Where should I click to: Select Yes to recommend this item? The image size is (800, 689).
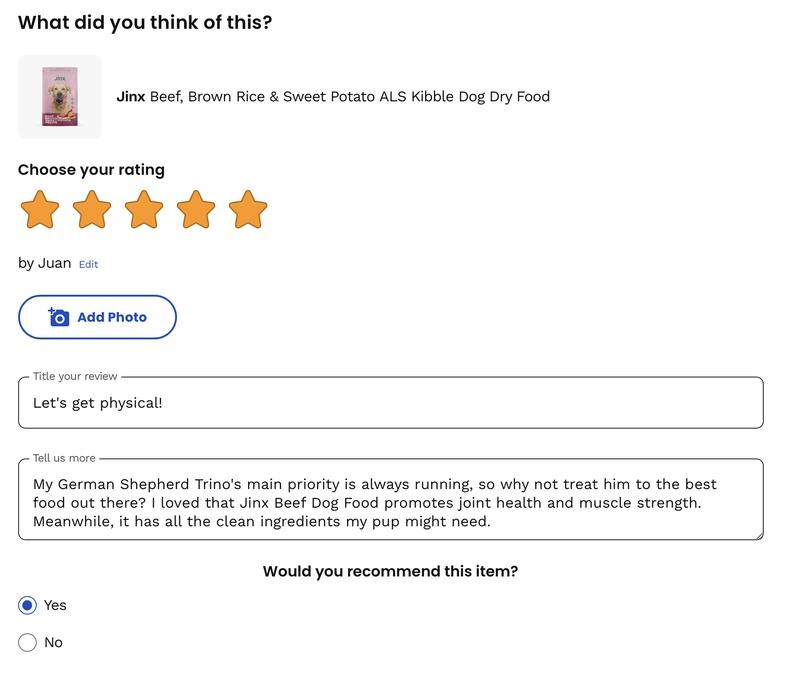(x=28, y=605)
